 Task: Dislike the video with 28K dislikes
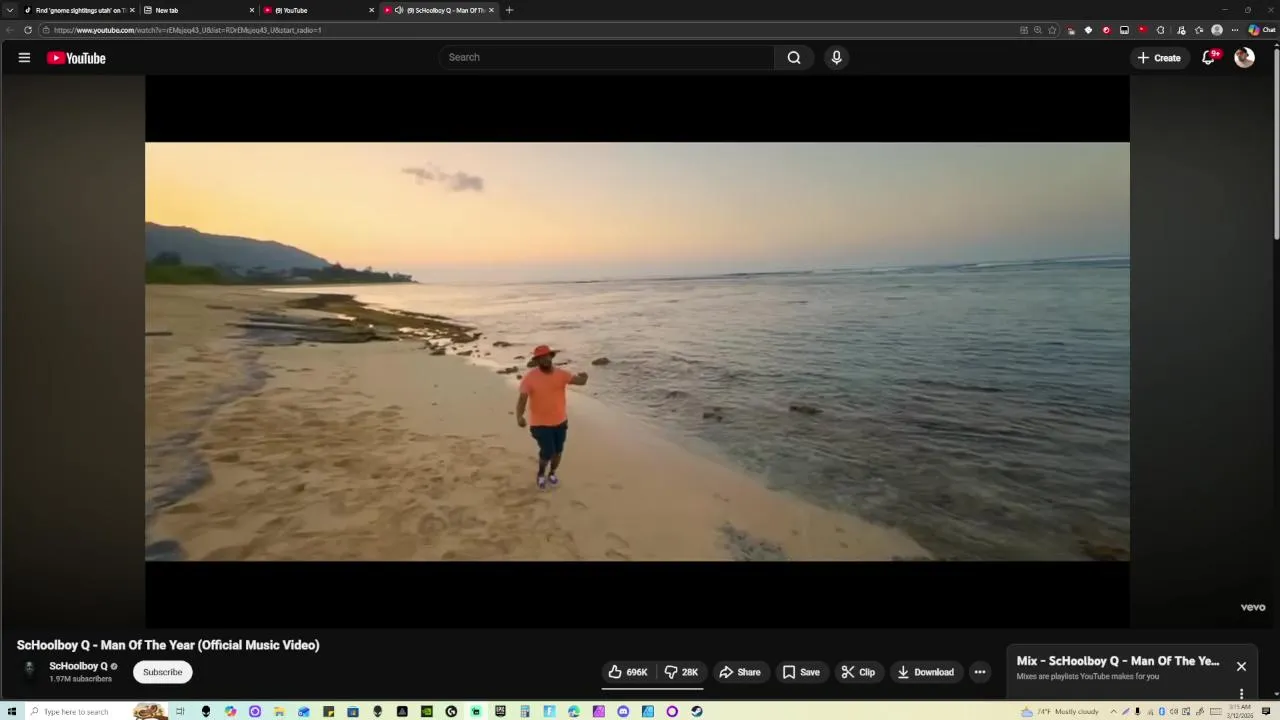point(681,672)
